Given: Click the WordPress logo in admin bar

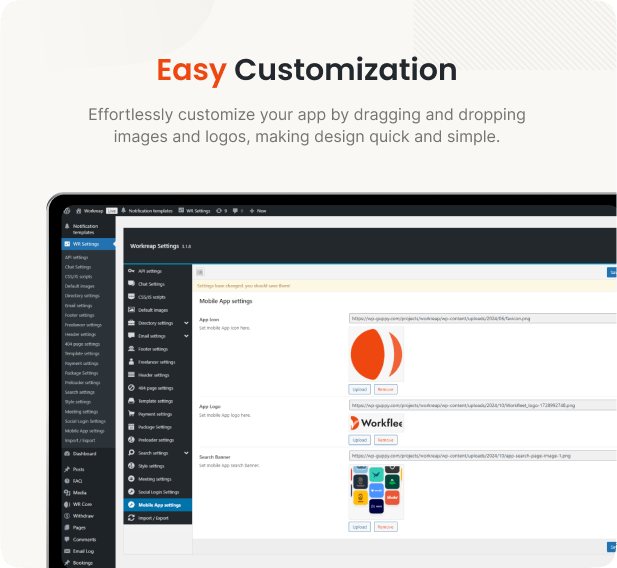Looking at the screenshot, I should coord(66,211).
